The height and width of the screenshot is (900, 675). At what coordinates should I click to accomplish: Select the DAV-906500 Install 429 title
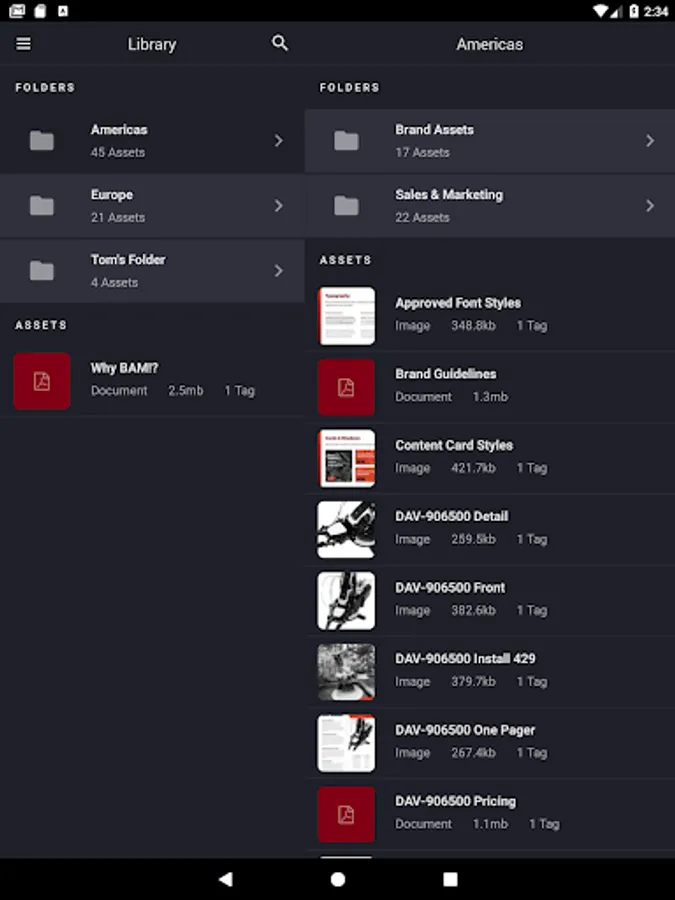465,658
